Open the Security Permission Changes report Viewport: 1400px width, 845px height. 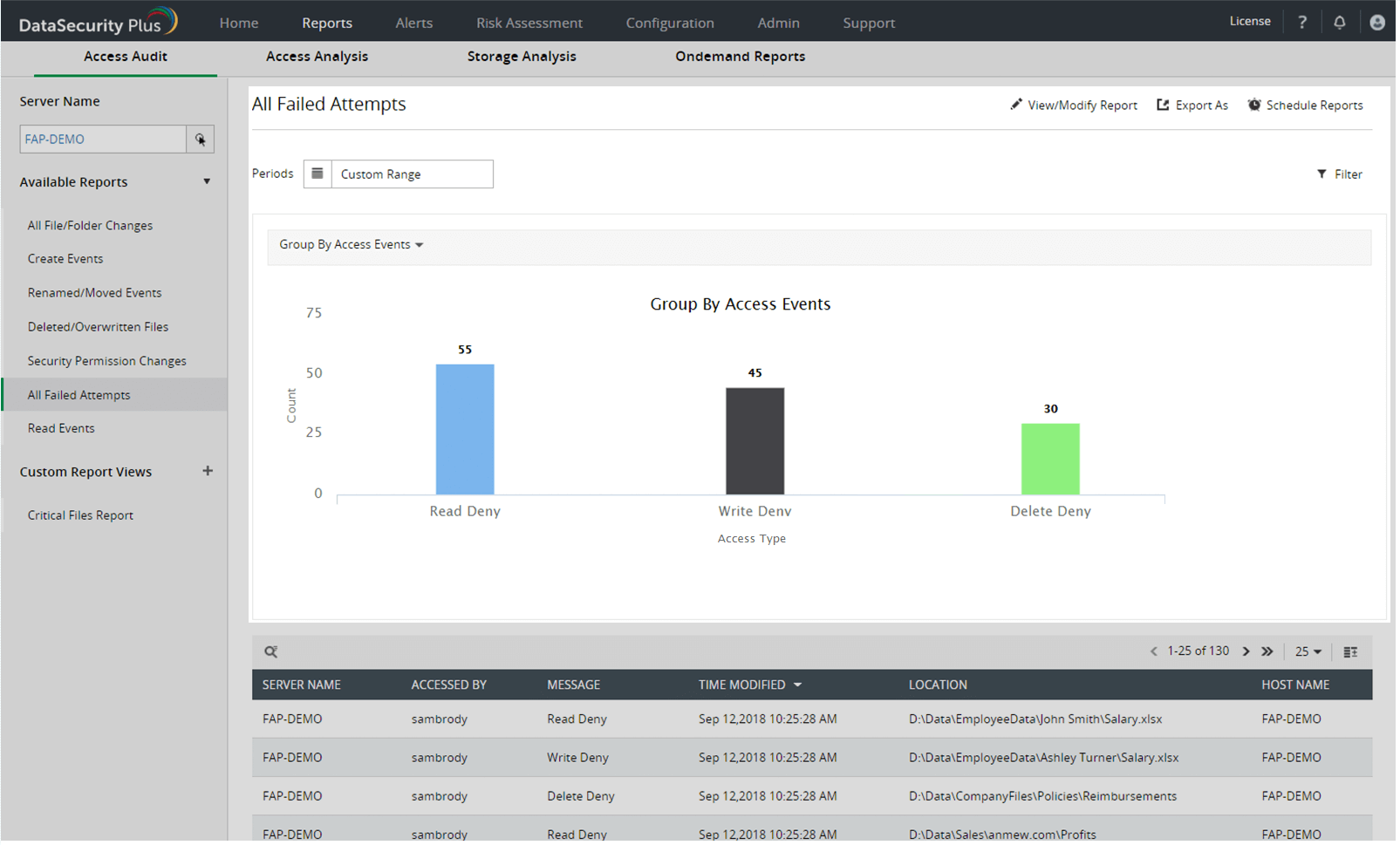click(107, 362)
